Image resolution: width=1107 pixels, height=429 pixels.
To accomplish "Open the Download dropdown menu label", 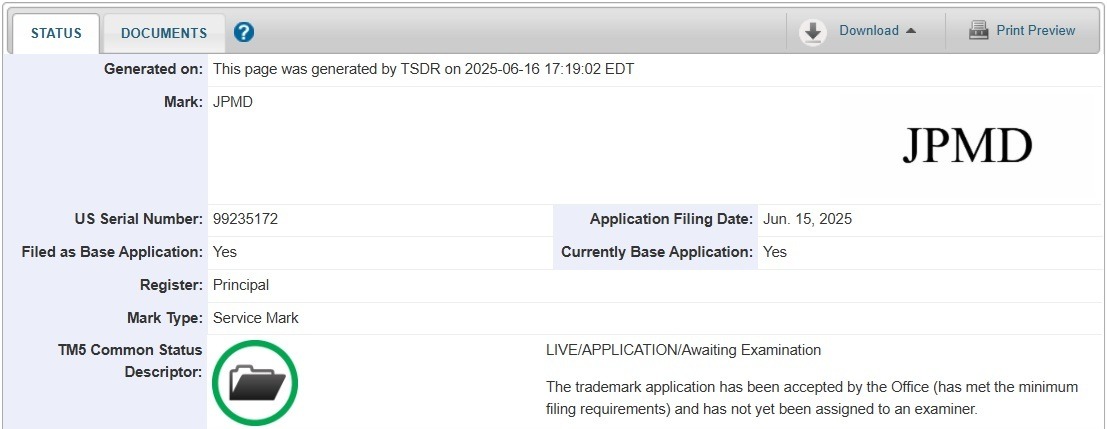I will (868, 31).
